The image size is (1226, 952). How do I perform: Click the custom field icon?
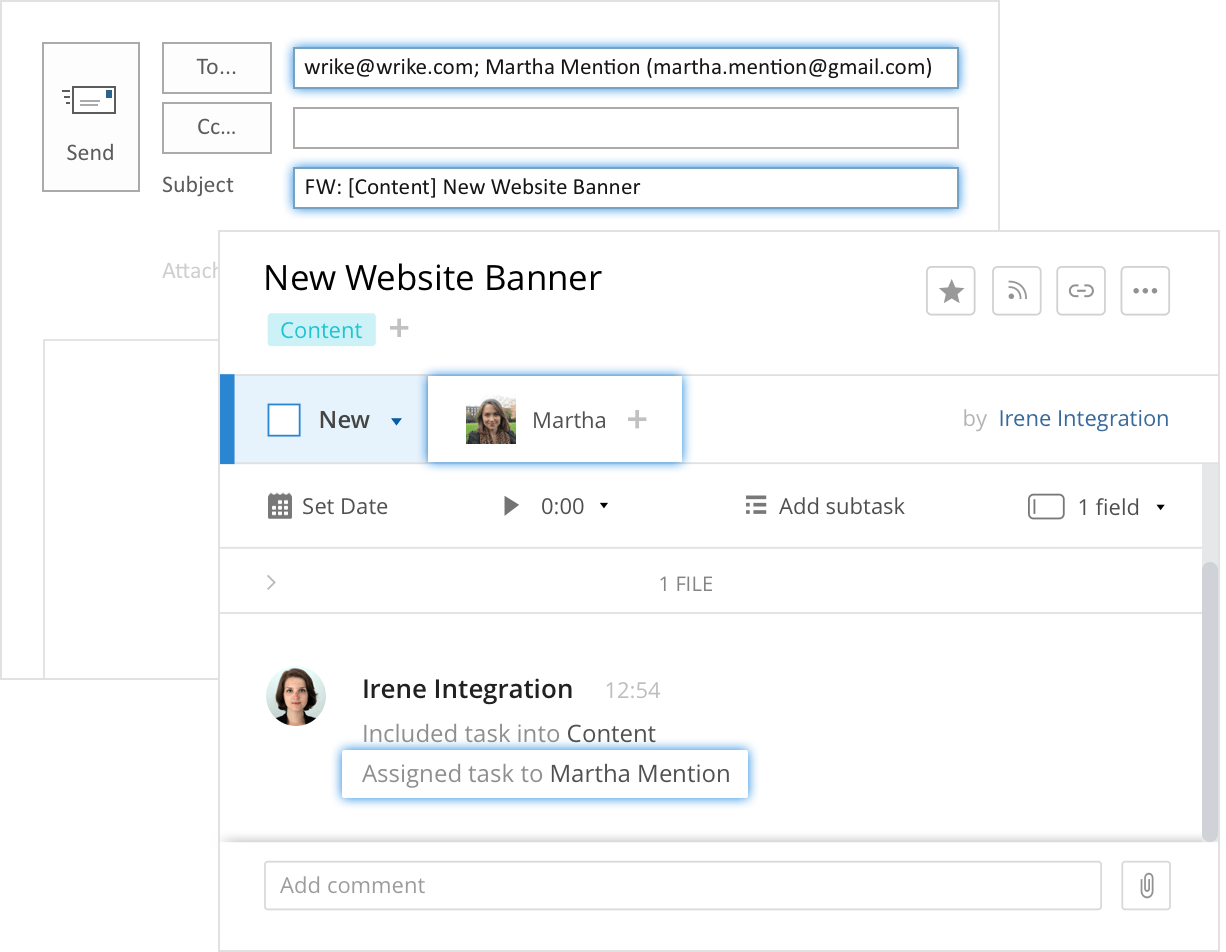tap(1046, 507)
